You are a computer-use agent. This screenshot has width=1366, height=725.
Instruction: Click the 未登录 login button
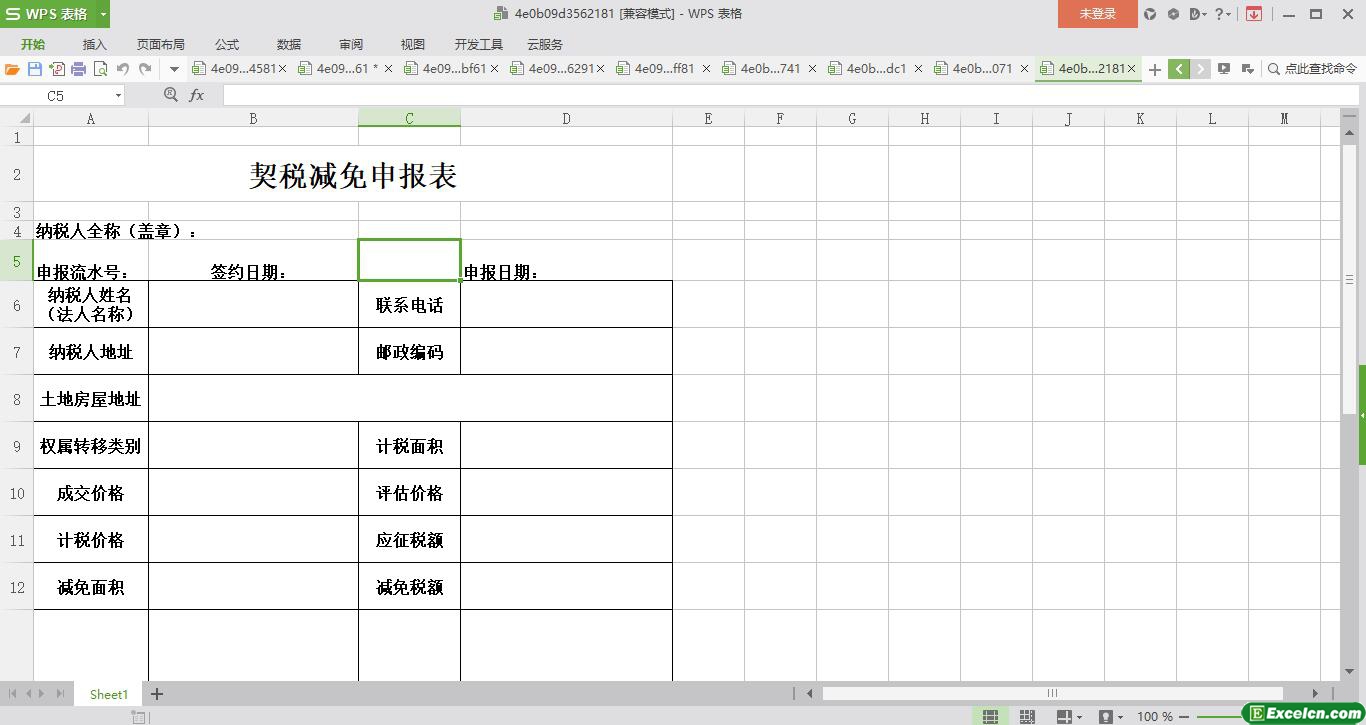click(x=1097, y=14)
